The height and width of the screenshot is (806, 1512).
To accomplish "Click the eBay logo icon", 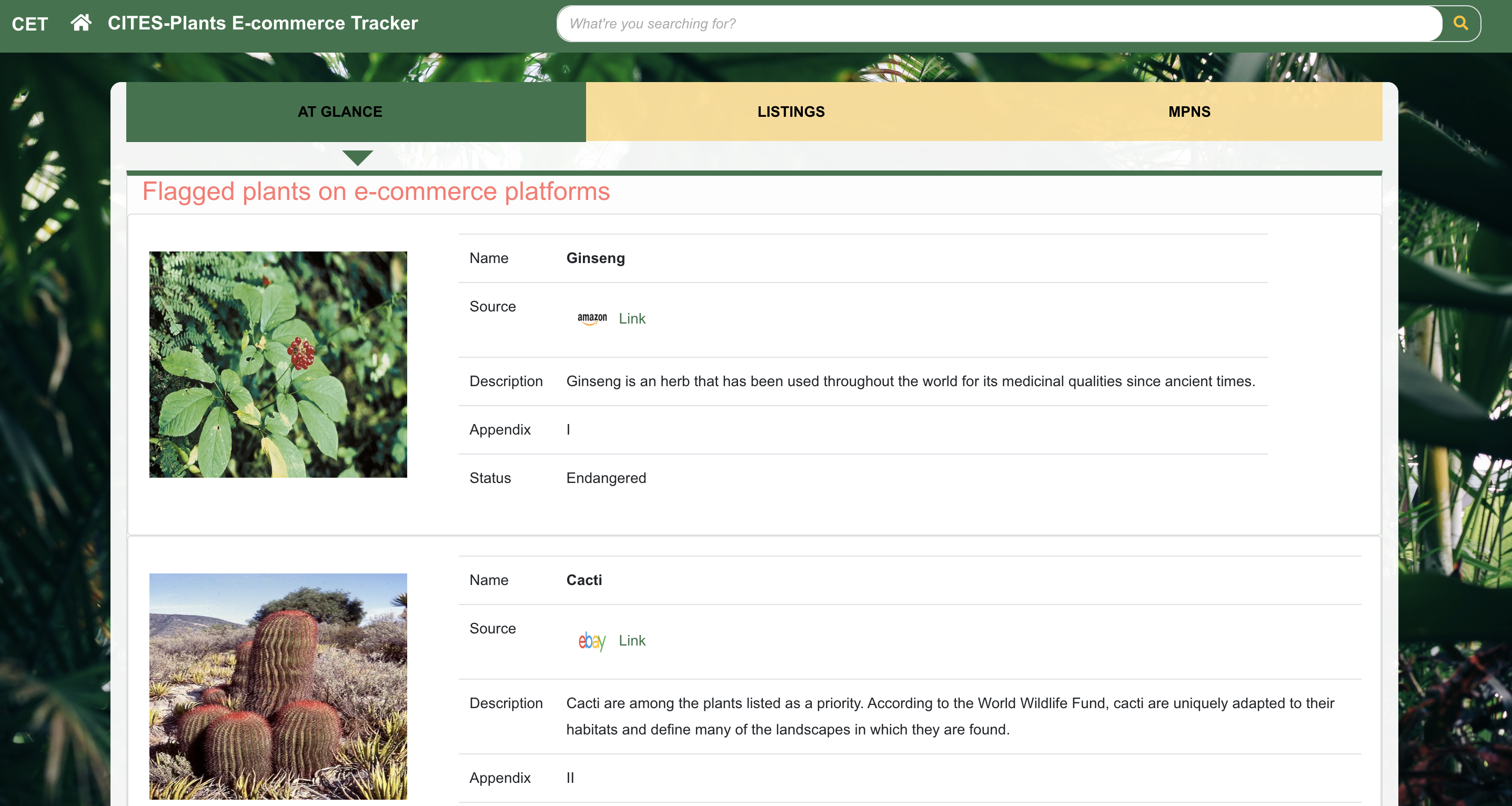I will [x=592, y=640].
